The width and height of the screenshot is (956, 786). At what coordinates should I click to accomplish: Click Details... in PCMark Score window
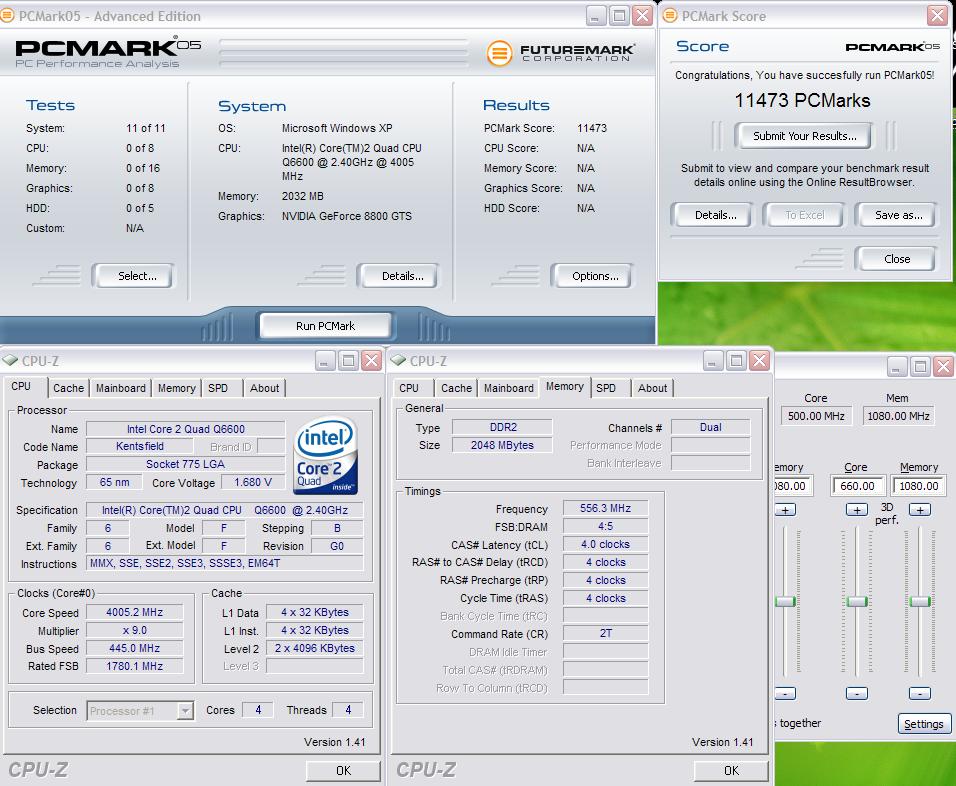pyautogui.click(x=713, y=215)
